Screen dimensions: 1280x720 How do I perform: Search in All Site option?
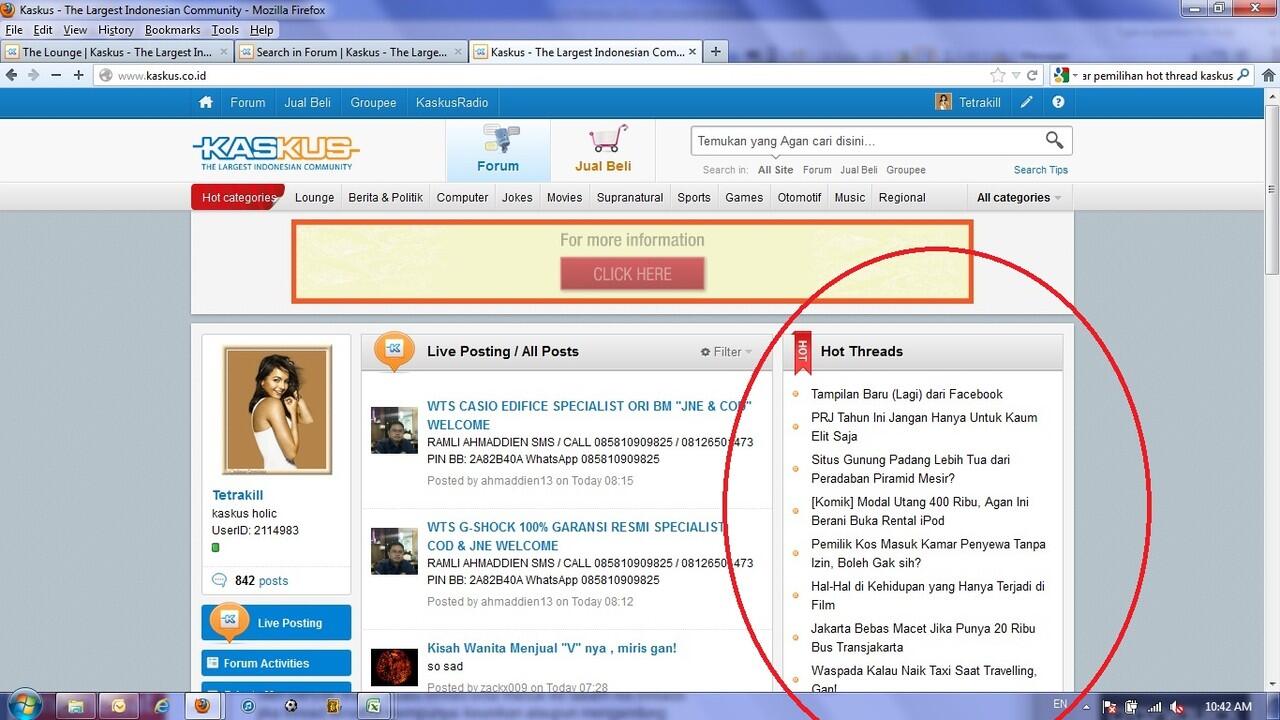tap(775, 170)
